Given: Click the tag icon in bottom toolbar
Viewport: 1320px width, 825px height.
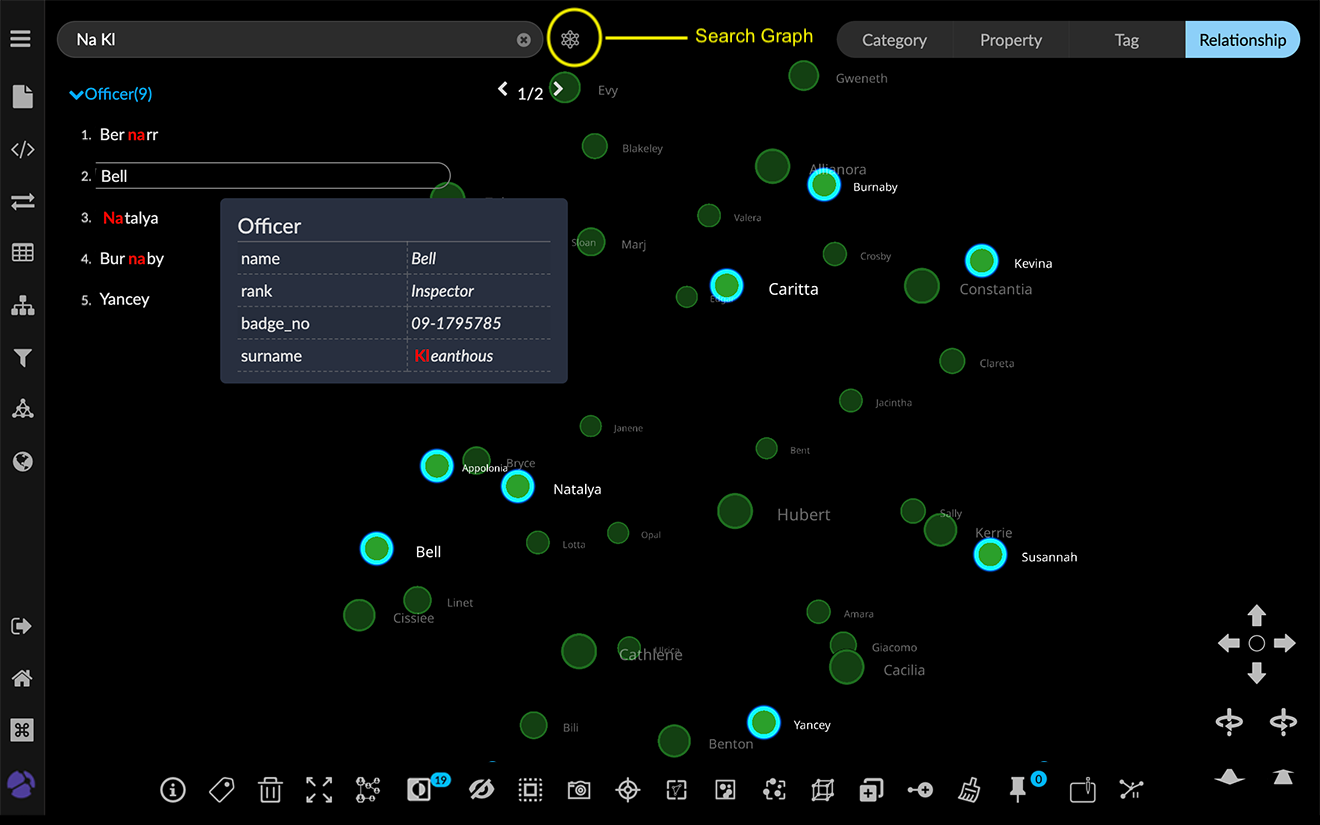Looking at the screenshot, I should (221, 790).
